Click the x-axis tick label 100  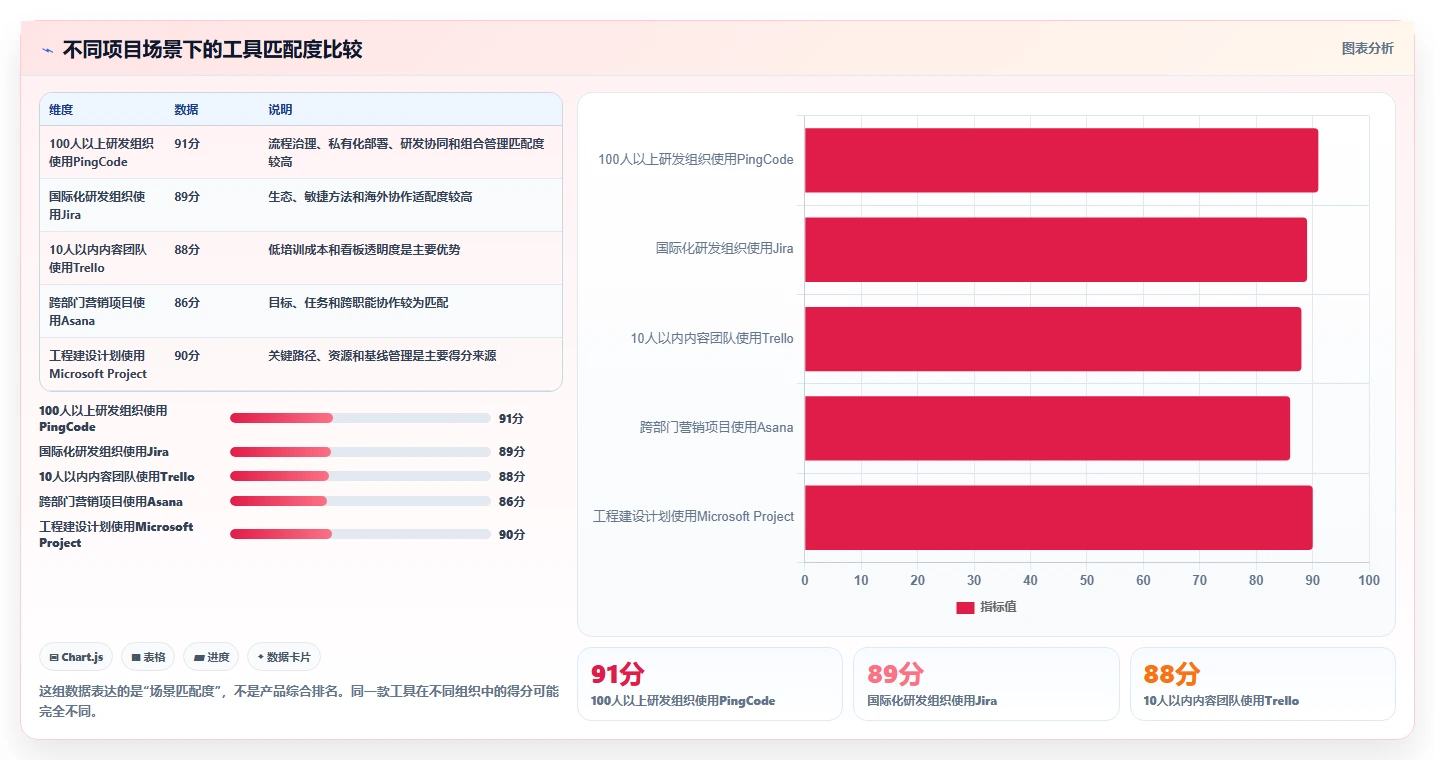click(x=1369, y=581)
